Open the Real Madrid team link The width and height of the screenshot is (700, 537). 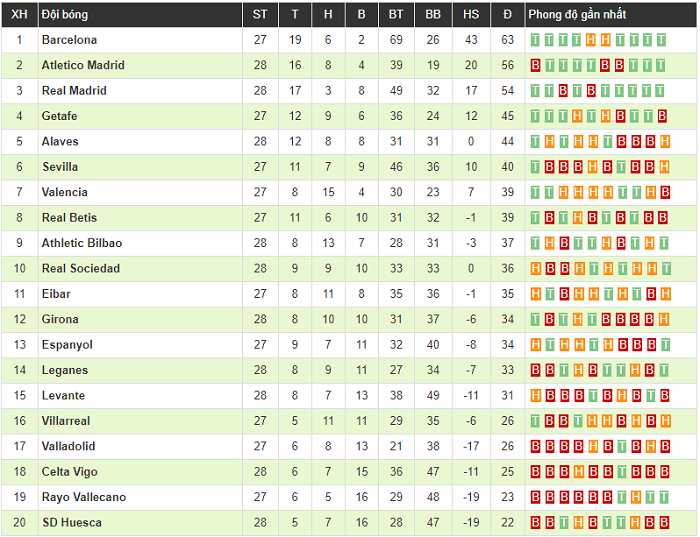pos(74,91)
